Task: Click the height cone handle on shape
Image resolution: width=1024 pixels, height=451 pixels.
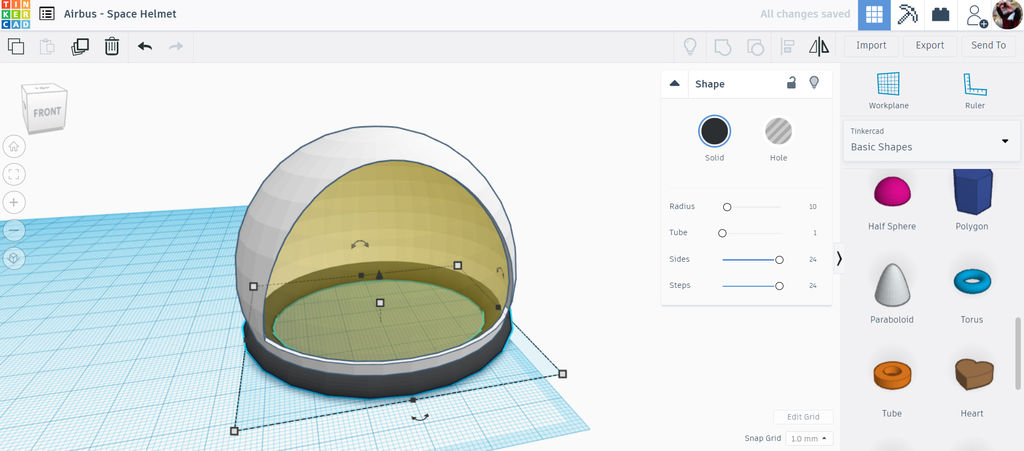Action: pos(379,275)
